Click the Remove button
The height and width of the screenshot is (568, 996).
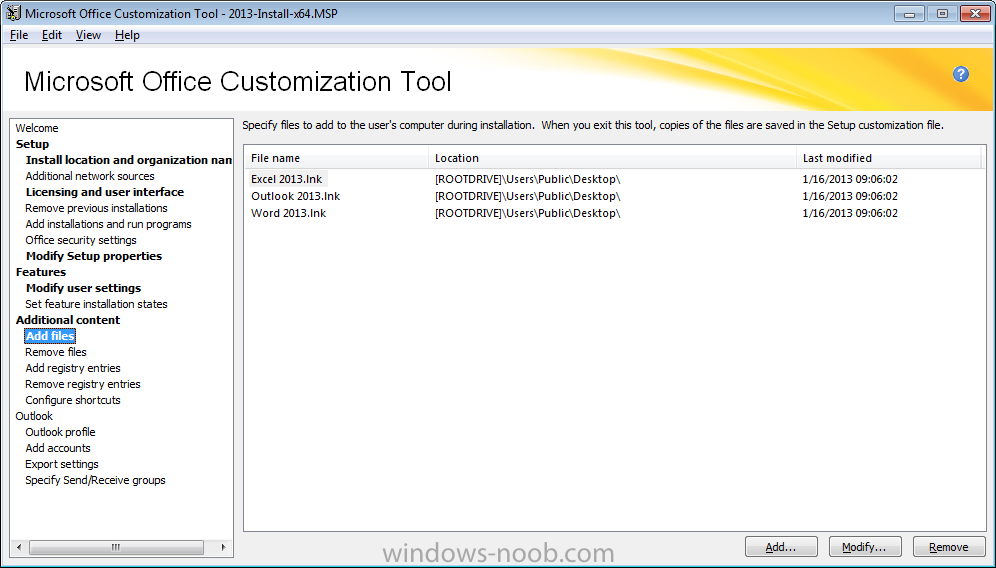(x=948, y=547)
